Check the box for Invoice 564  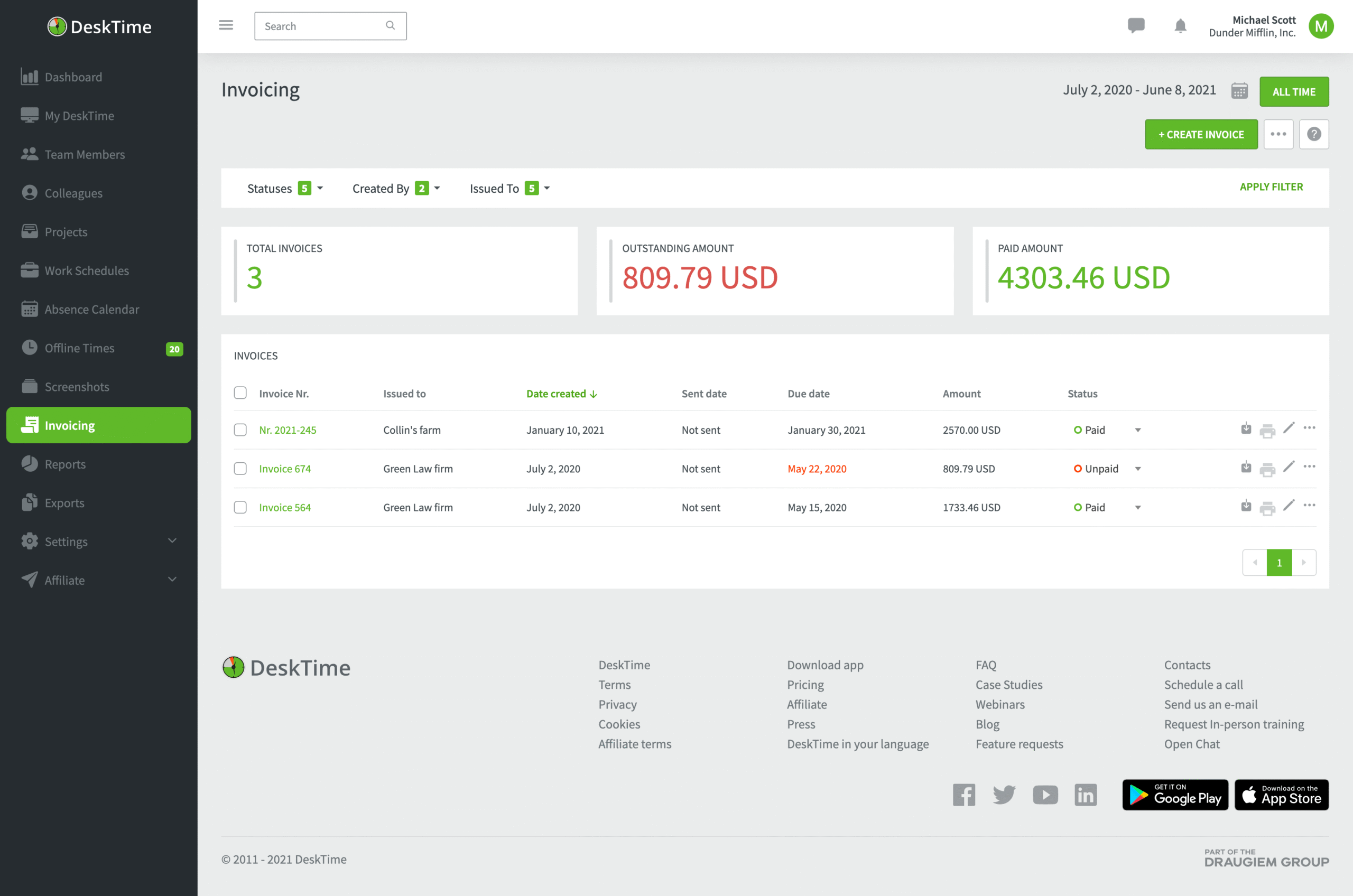[x=240, y=507]
